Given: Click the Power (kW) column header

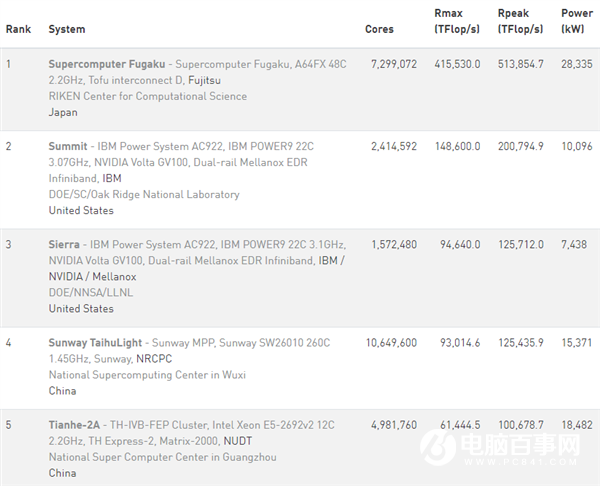Looking at the screenshot, I should [577, 23].
